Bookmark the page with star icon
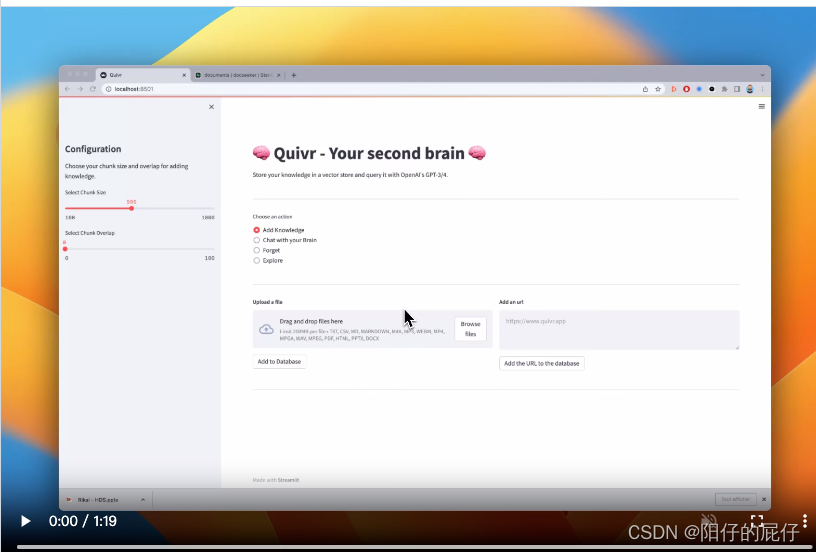Viewport: 816px width, 552px height. click(x=658, y=89)
